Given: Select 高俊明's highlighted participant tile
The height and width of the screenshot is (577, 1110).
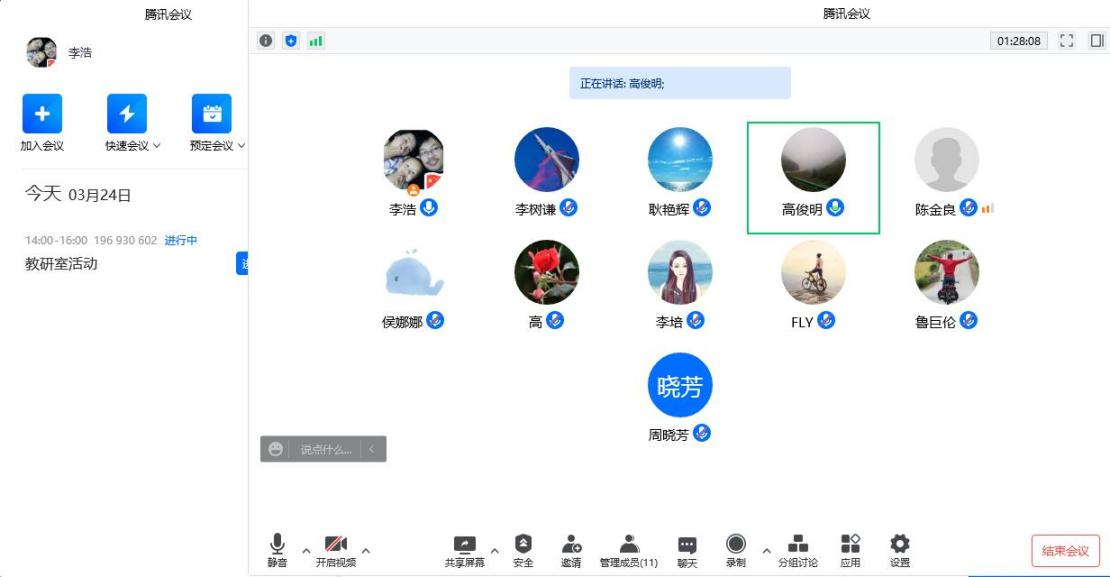Looking at the screenshot, I should 813,178.
